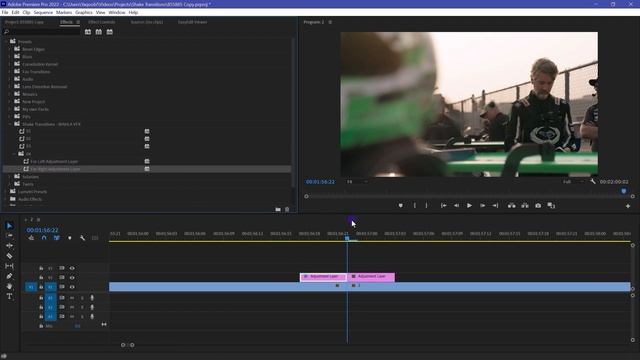Expand the Convolution Kernel folder
Image resolution: width=640 pixels, height=360 pixels.
click(10, 64)
